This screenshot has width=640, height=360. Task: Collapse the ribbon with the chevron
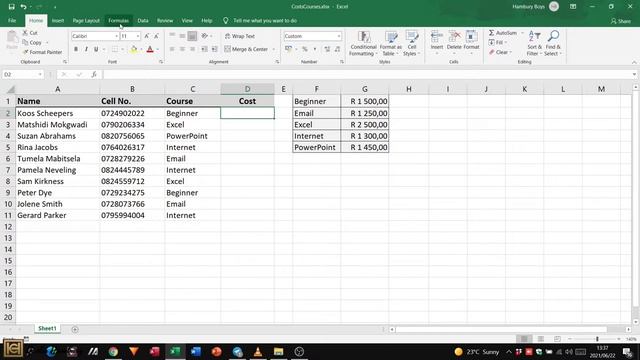pyautogui.click(x=634, y=62)
